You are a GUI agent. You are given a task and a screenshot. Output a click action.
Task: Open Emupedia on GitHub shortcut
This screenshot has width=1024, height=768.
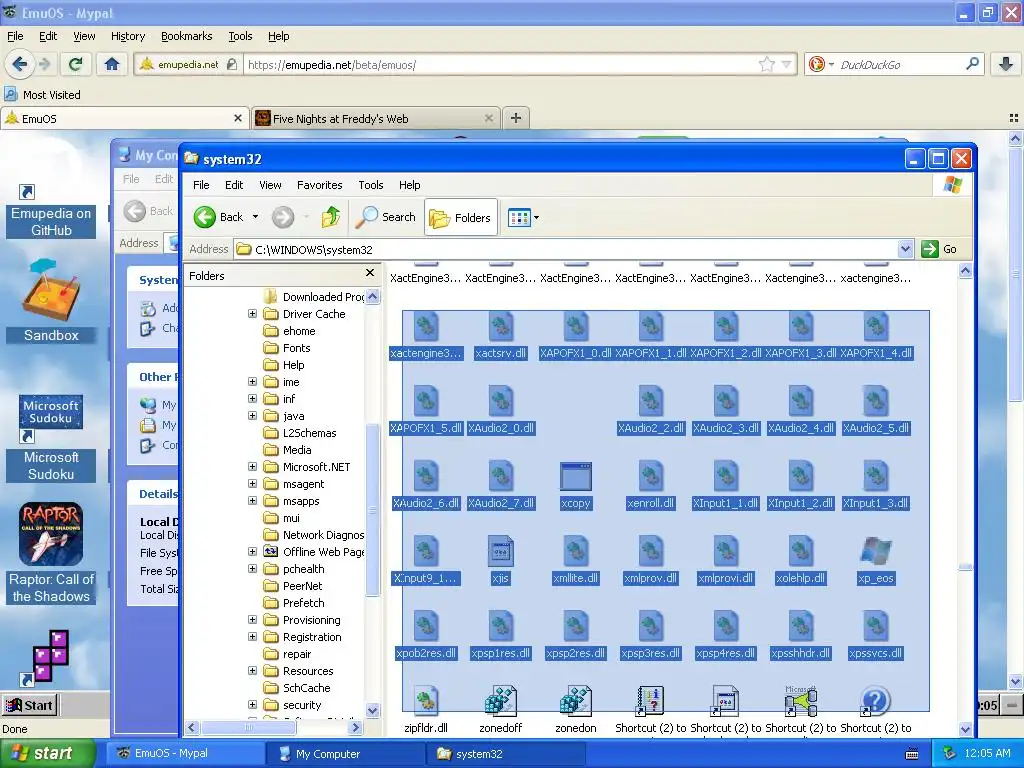pyautogui.click(x=51, y=210)
